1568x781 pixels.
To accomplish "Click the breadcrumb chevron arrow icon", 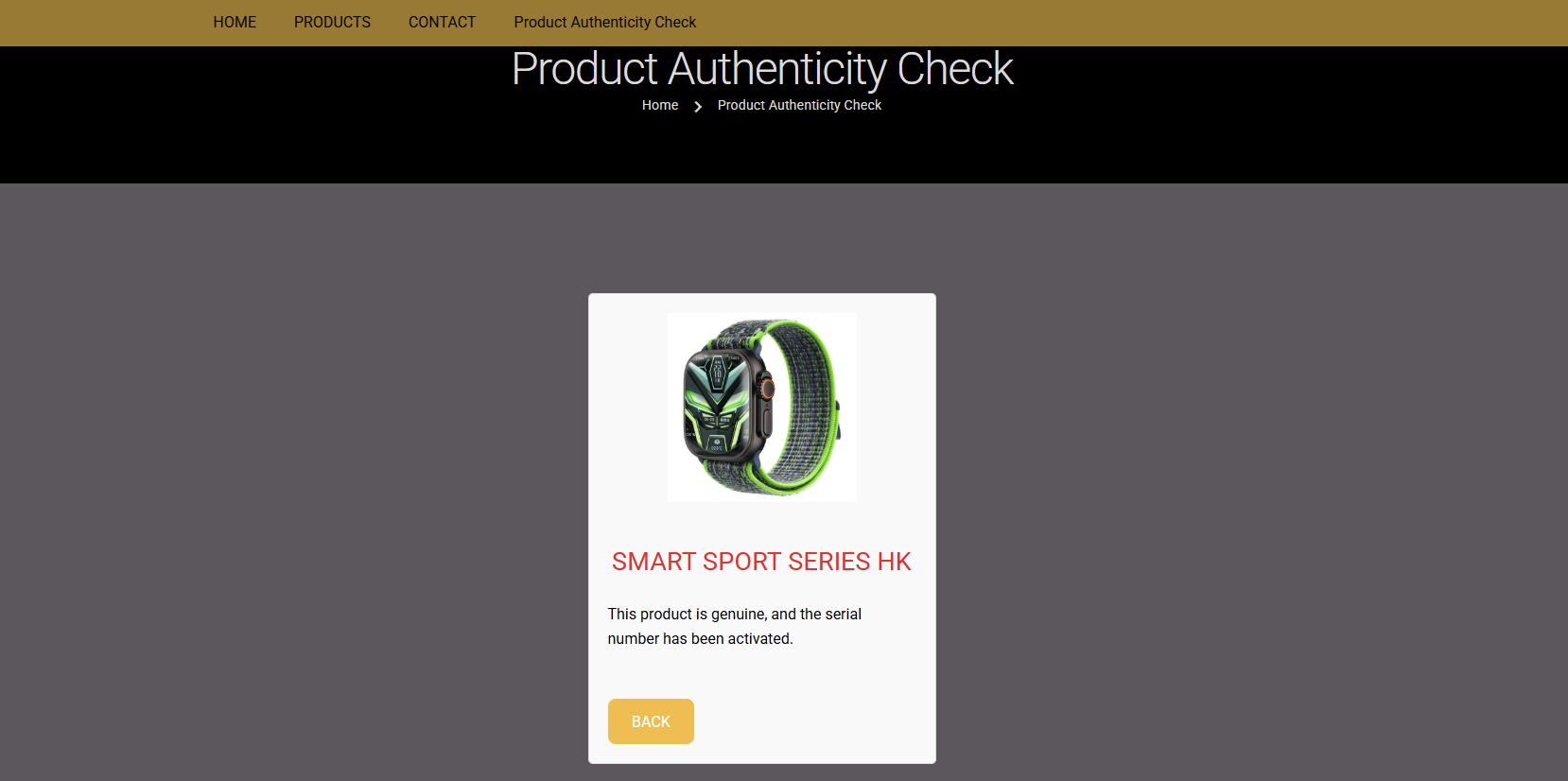I will [698, 106].
